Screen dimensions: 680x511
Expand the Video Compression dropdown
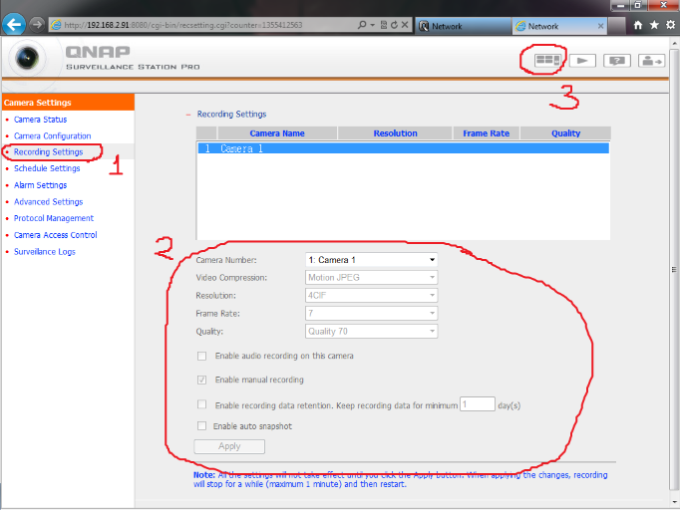[x=371, y=278]
